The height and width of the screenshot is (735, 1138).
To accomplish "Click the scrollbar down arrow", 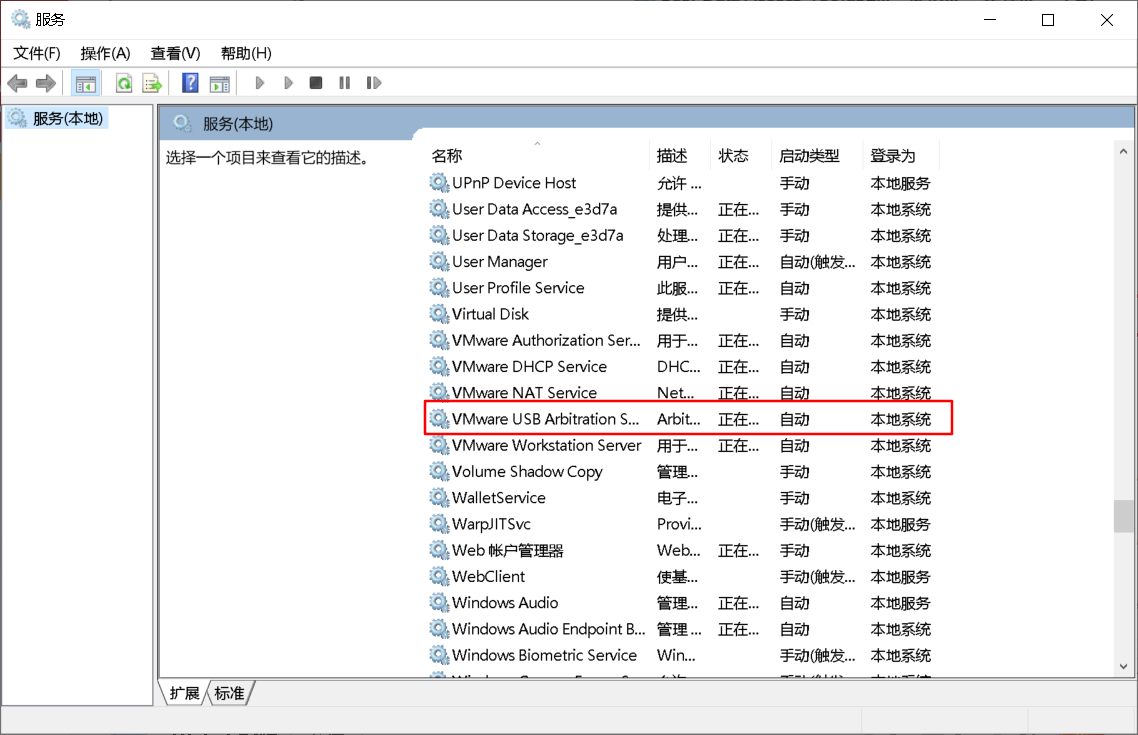I will click(1123, 666).
